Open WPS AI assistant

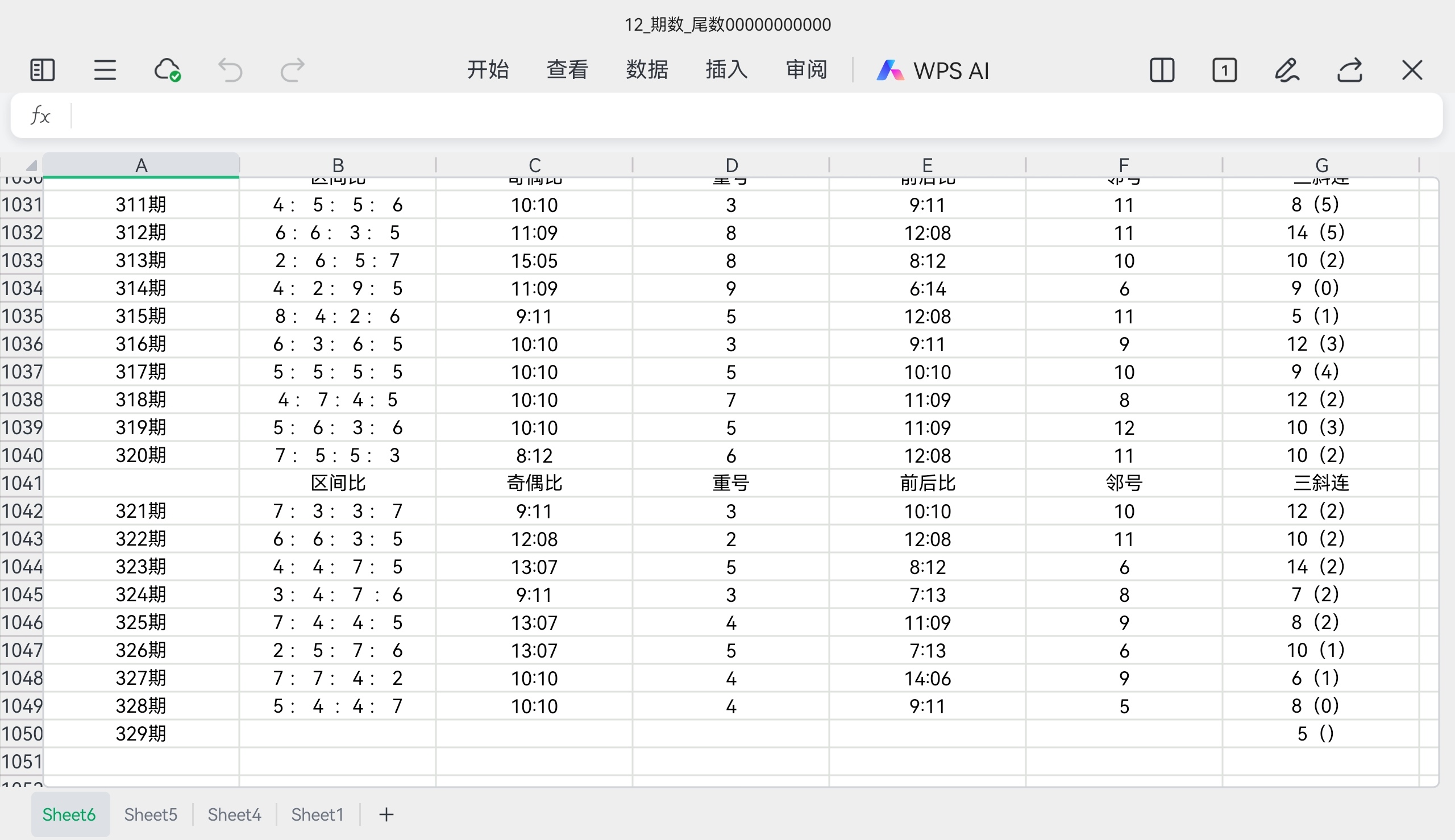pyautogui.click(x=933, y=70)
